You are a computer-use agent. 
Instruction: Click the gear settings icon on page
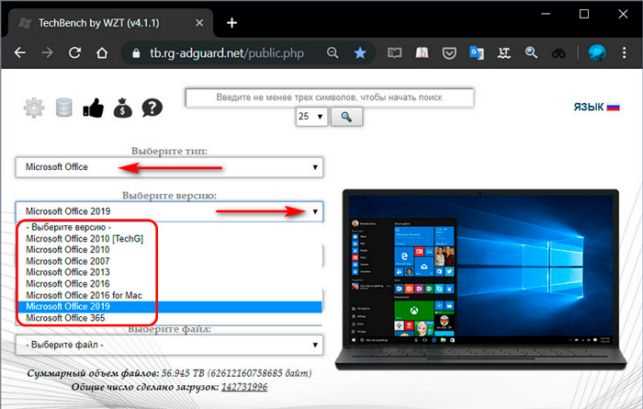(34, 108)
